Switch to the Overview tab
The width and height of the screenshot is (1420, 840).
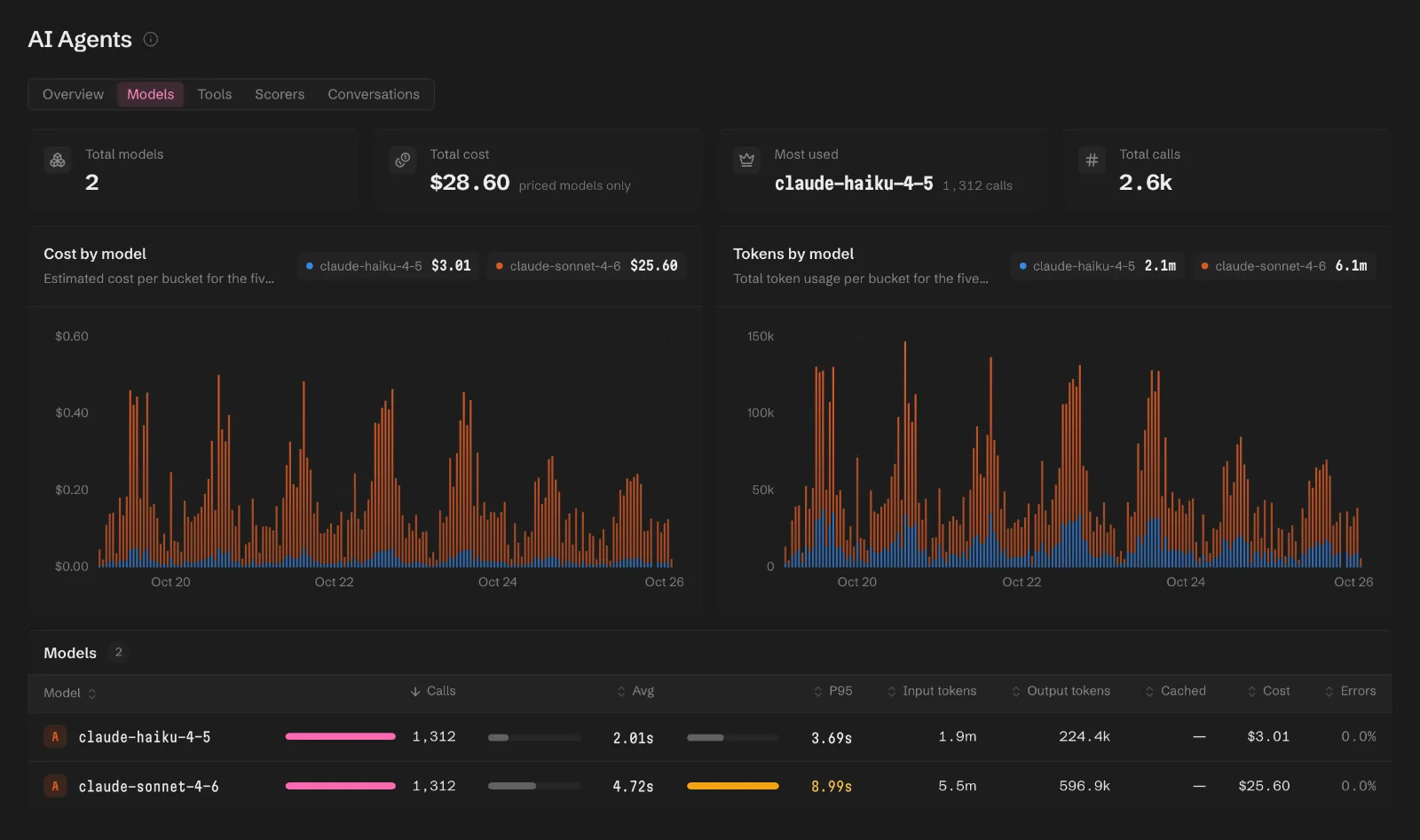pos(73,94)
